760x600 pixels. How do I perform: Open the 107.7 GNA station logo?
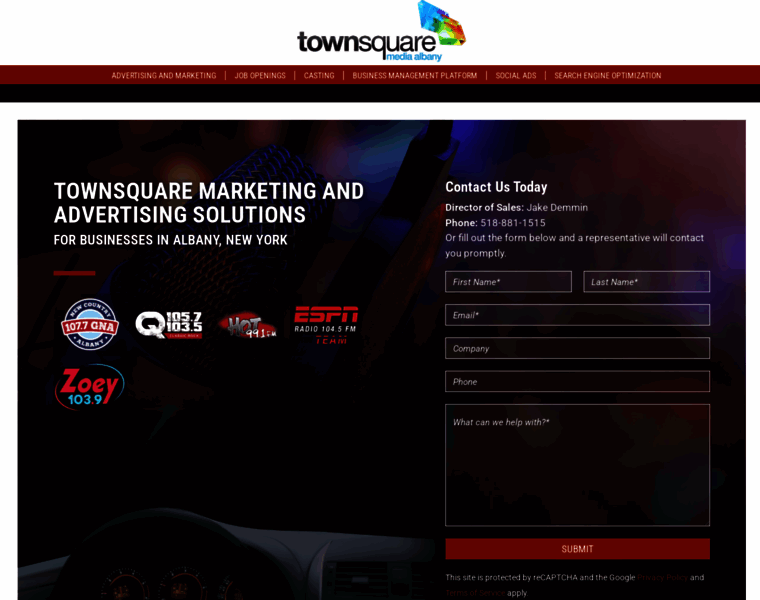(90, 324)
